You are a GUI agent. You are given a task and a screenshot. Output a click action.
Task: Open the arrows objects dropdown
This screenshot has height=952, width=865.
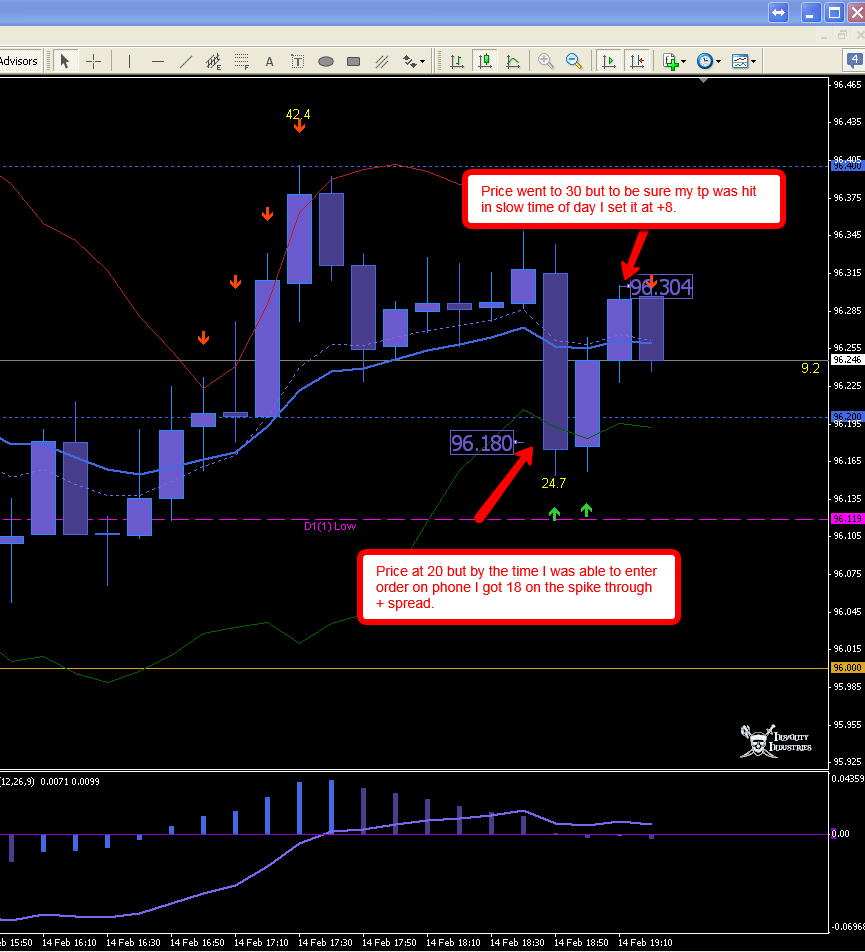pos(414,61)
